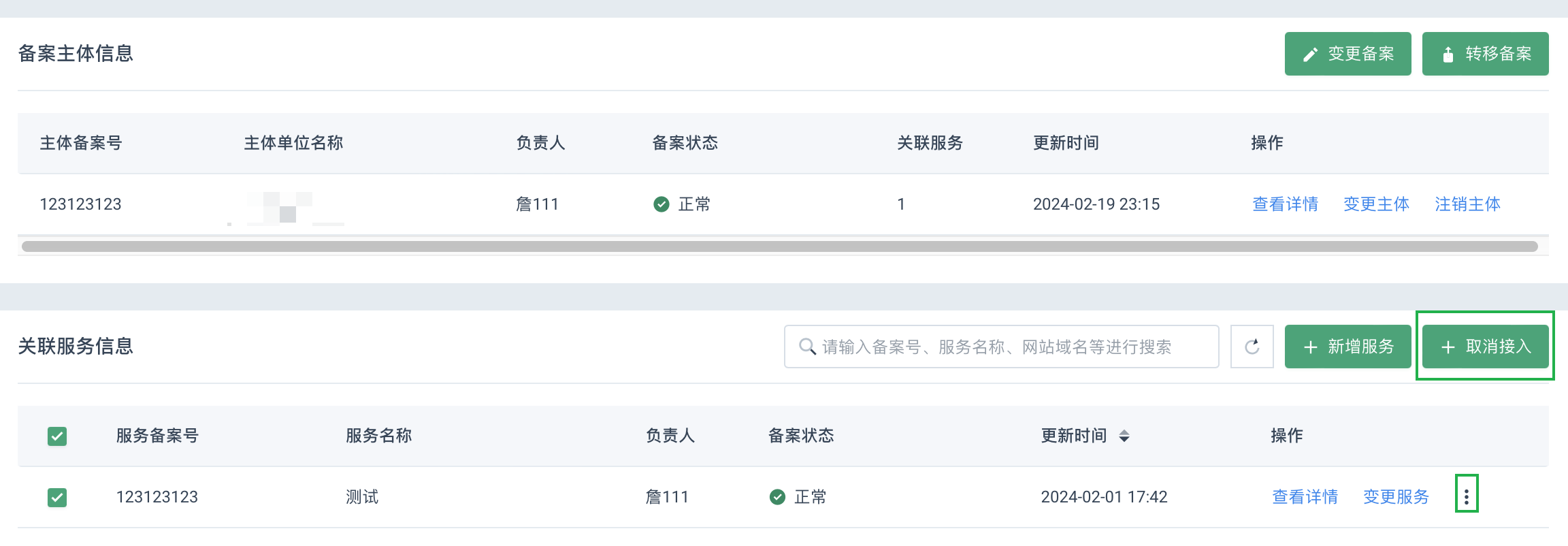The height and width of the screenshot is (546, 1568).
Task: Click the 取消接入 button
Action: point(1485,347)
